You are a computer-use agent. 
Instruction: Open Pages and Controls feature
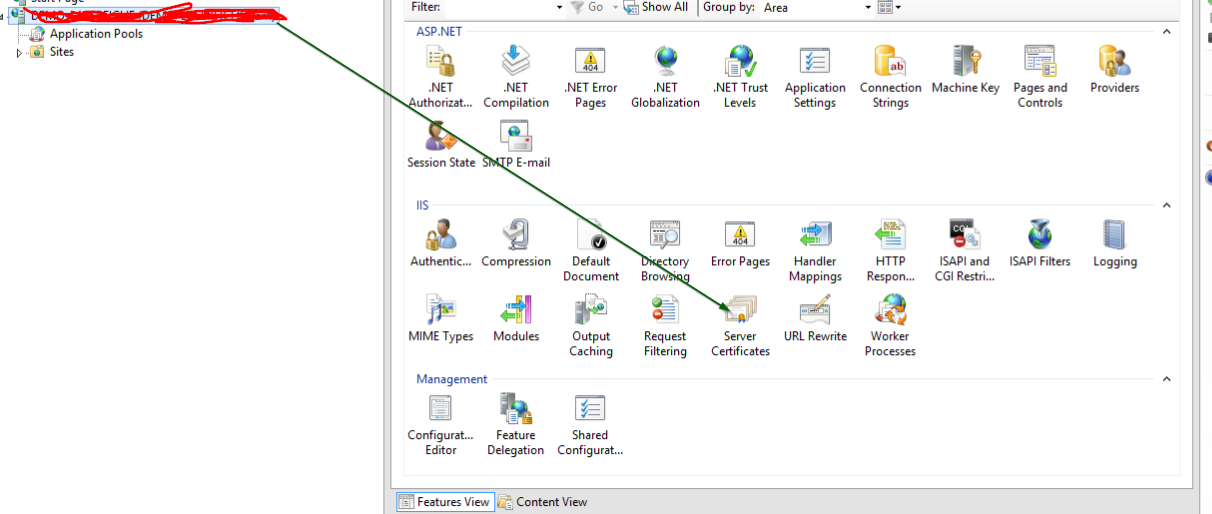1040,77
